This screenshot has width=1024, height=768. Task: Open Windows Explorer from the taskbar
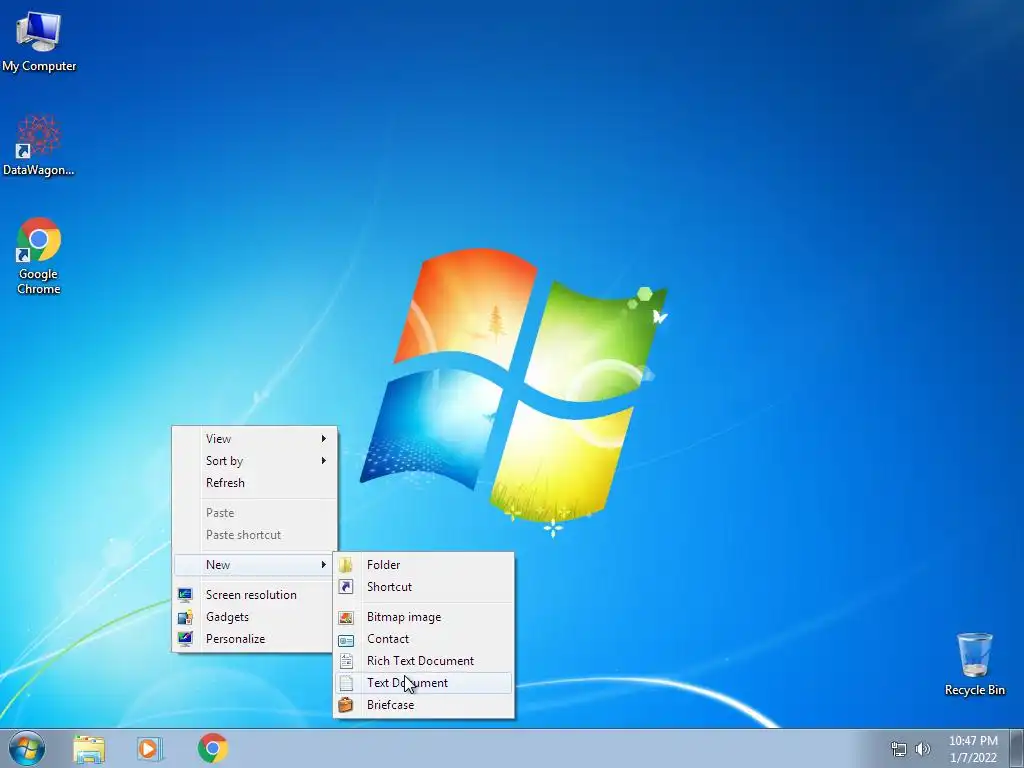pyautogui.click(x=89, y=748)
